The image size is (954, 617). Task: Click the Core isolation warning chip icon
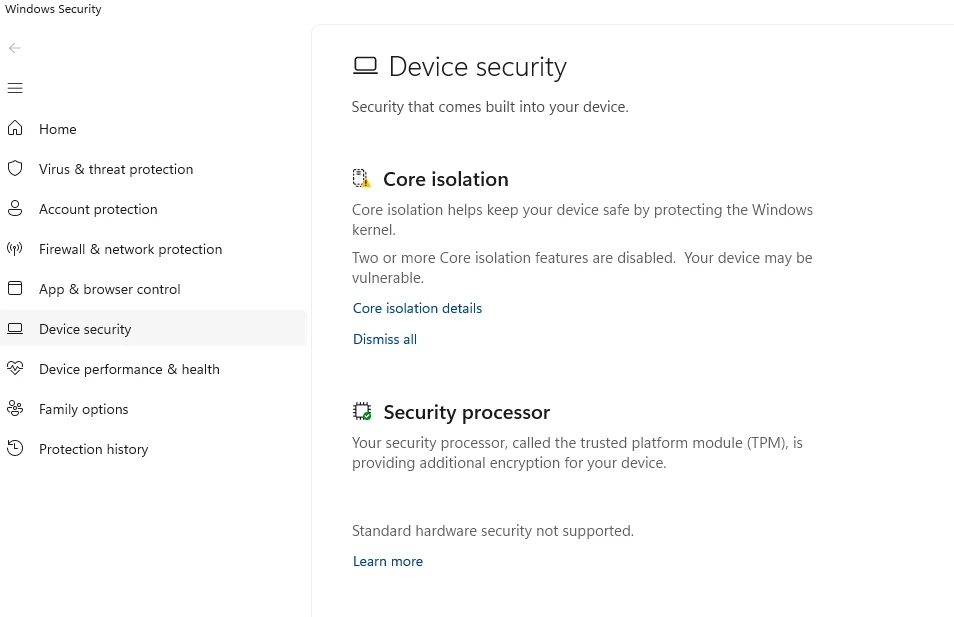pos(361,179)
